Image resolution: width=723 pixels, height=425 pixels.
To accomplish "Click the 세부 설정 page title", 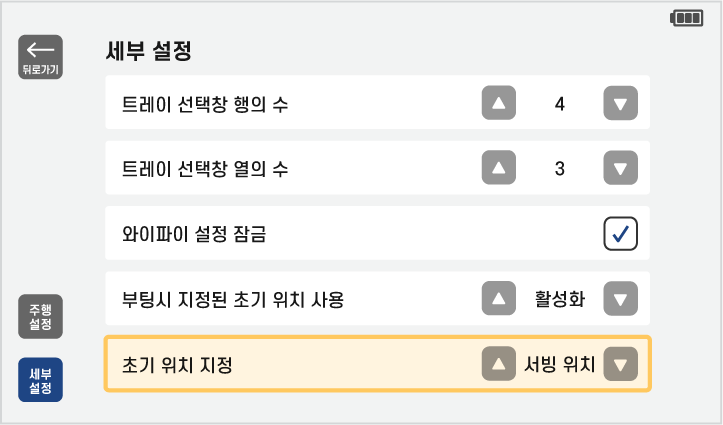I will tap(148, 51).
